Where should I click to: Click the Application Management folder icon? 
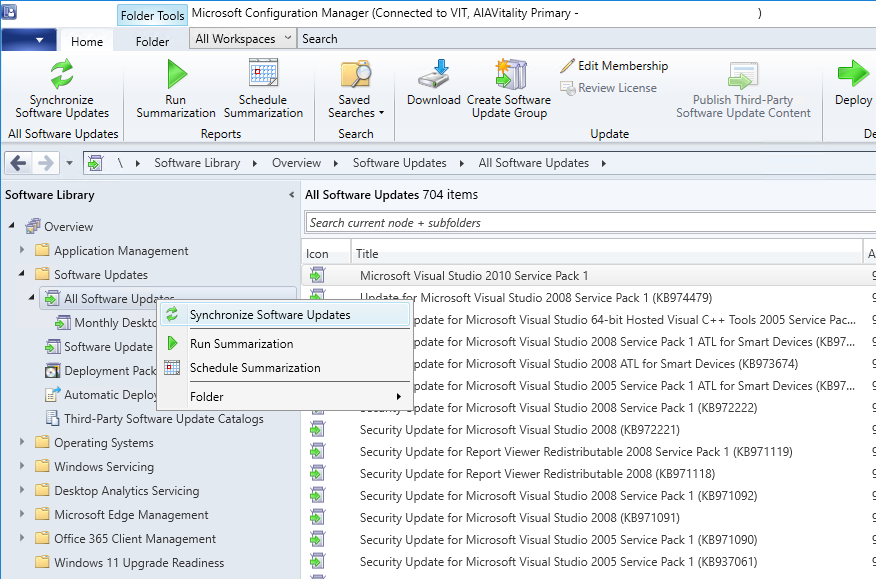pyautogui.click(x=42, y=250)
